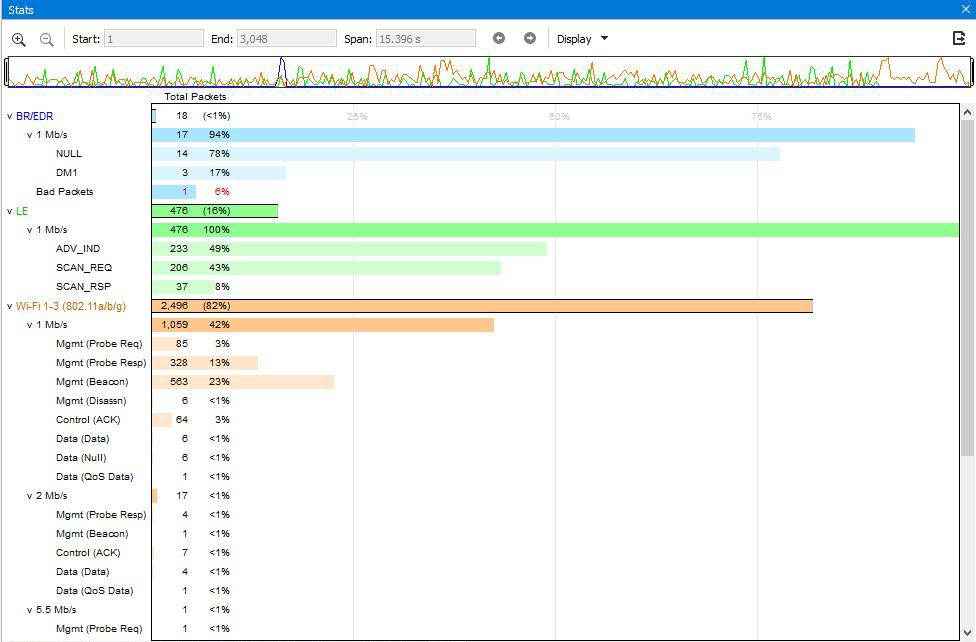976x642 pixels.
Task: Click the Wi-Fi 82% orange bar
Action: [482, 306]
